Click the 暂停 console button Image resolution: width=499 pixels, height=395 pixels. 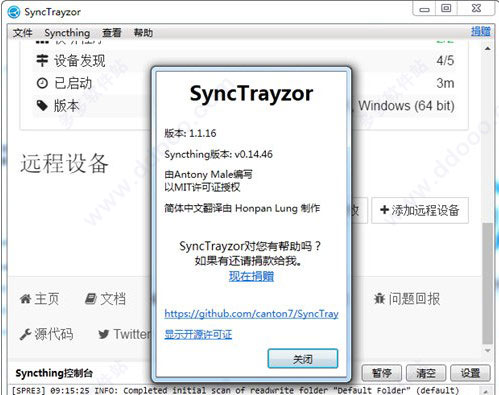tap(382, 373)
